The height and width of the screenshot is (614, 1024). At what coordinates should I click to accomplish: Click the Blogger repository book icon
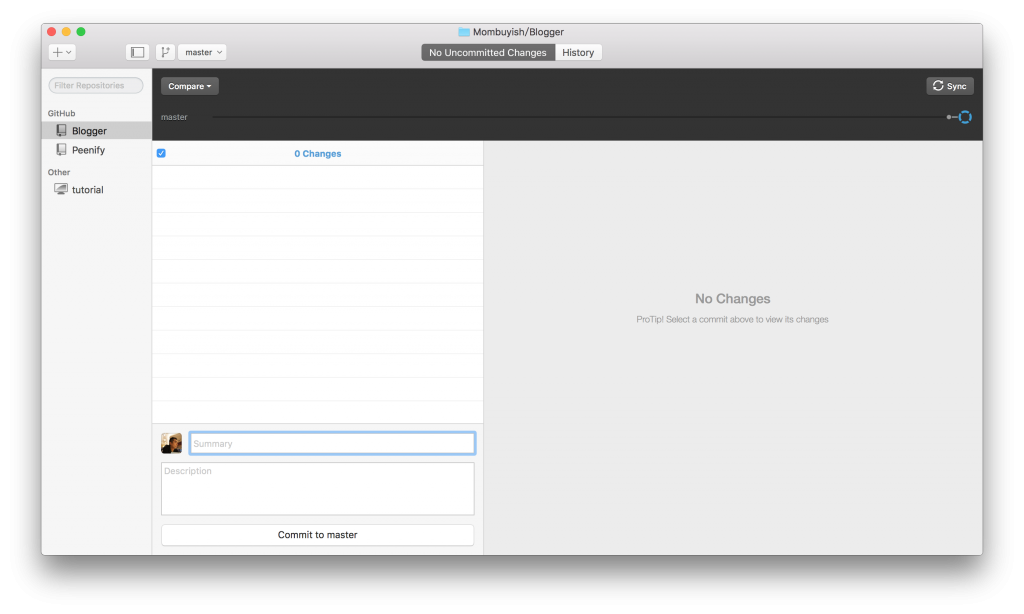[61, 130]
